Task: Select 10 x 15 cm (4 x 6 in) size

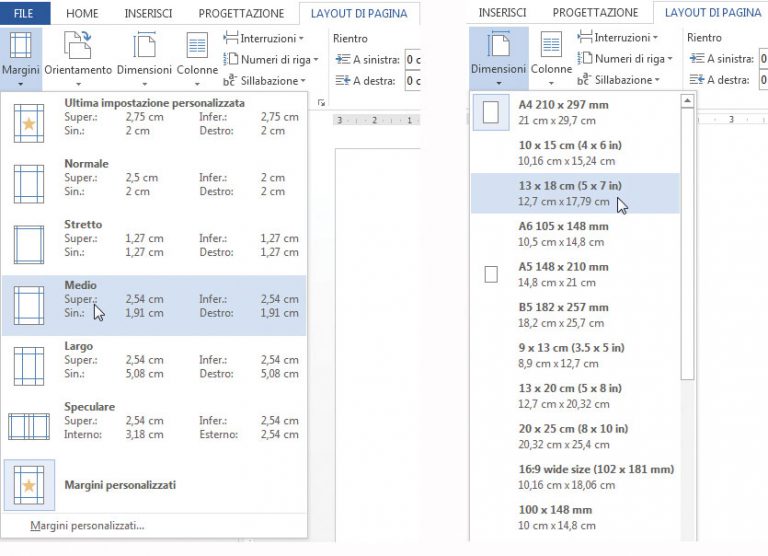Action: (576, 153)
